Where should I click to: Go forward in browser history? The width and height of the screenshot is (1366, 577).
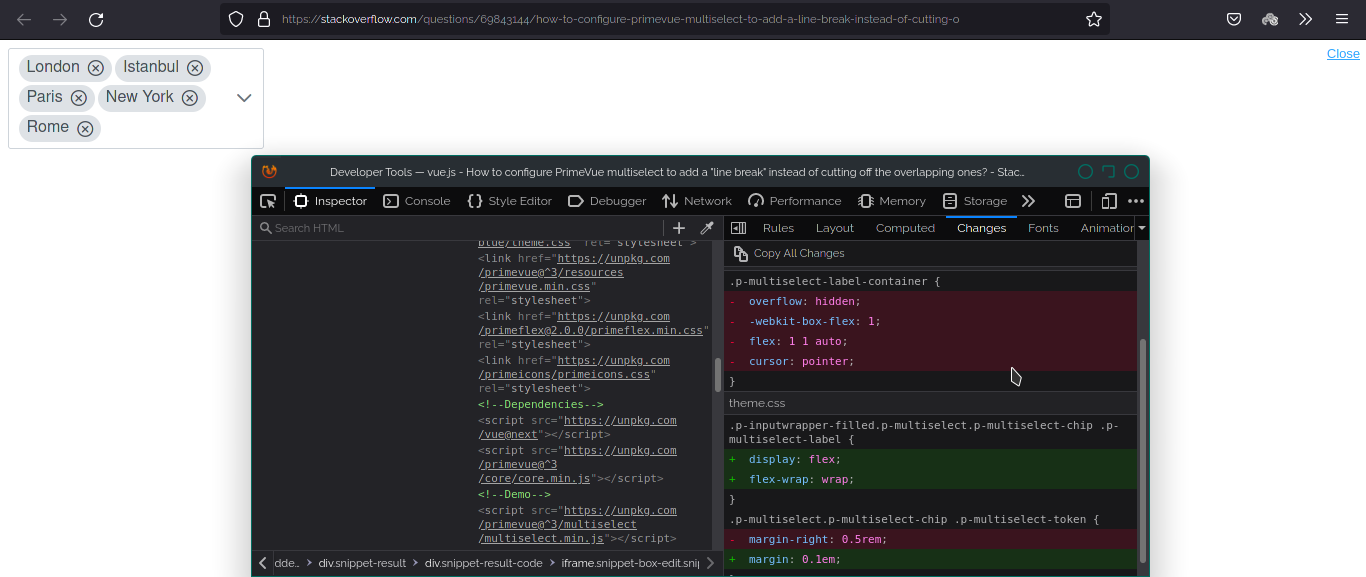(x=60, y=19)
